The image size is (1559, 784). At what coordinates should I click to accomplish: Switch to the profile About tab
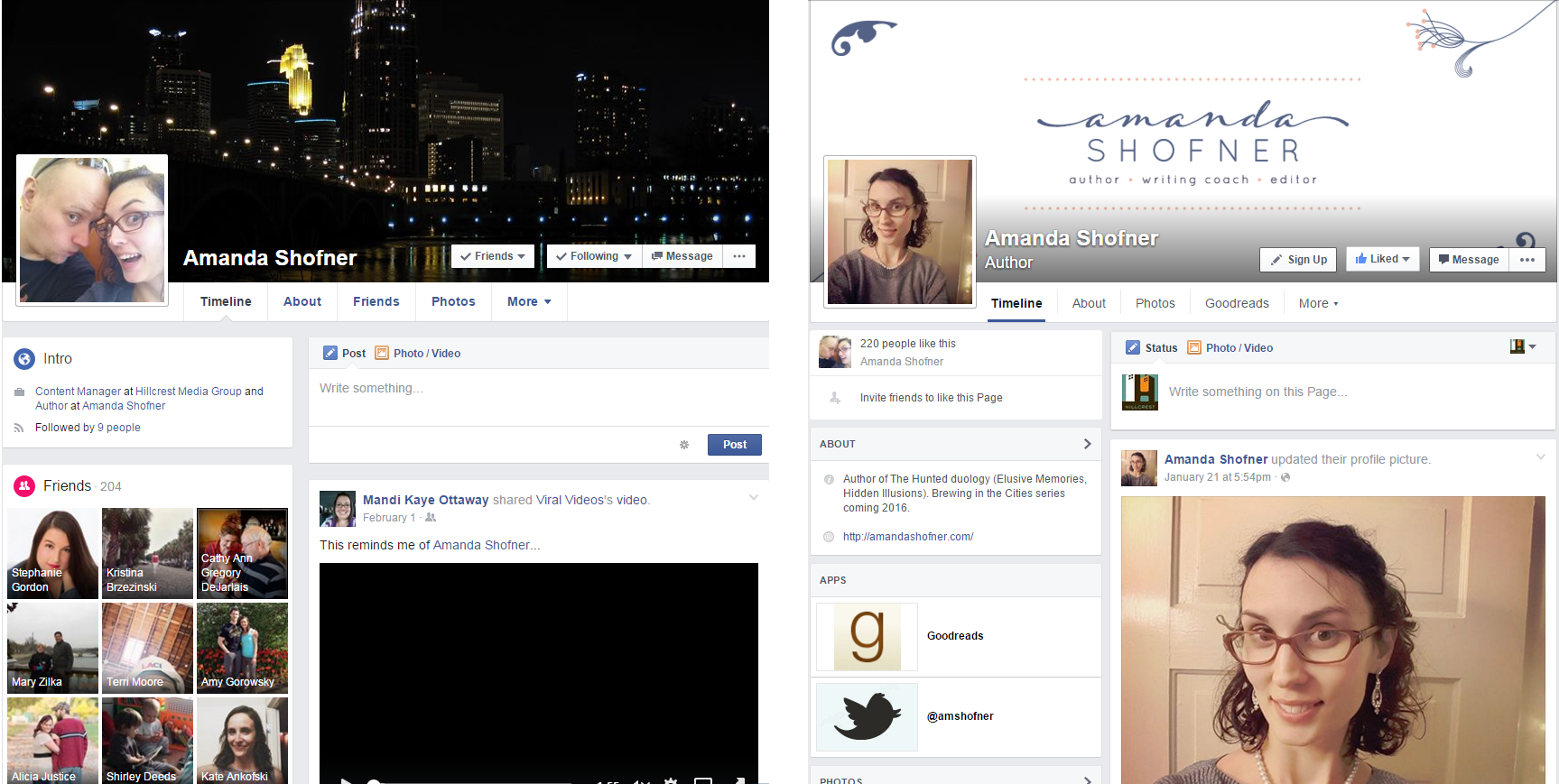point(302,302)
